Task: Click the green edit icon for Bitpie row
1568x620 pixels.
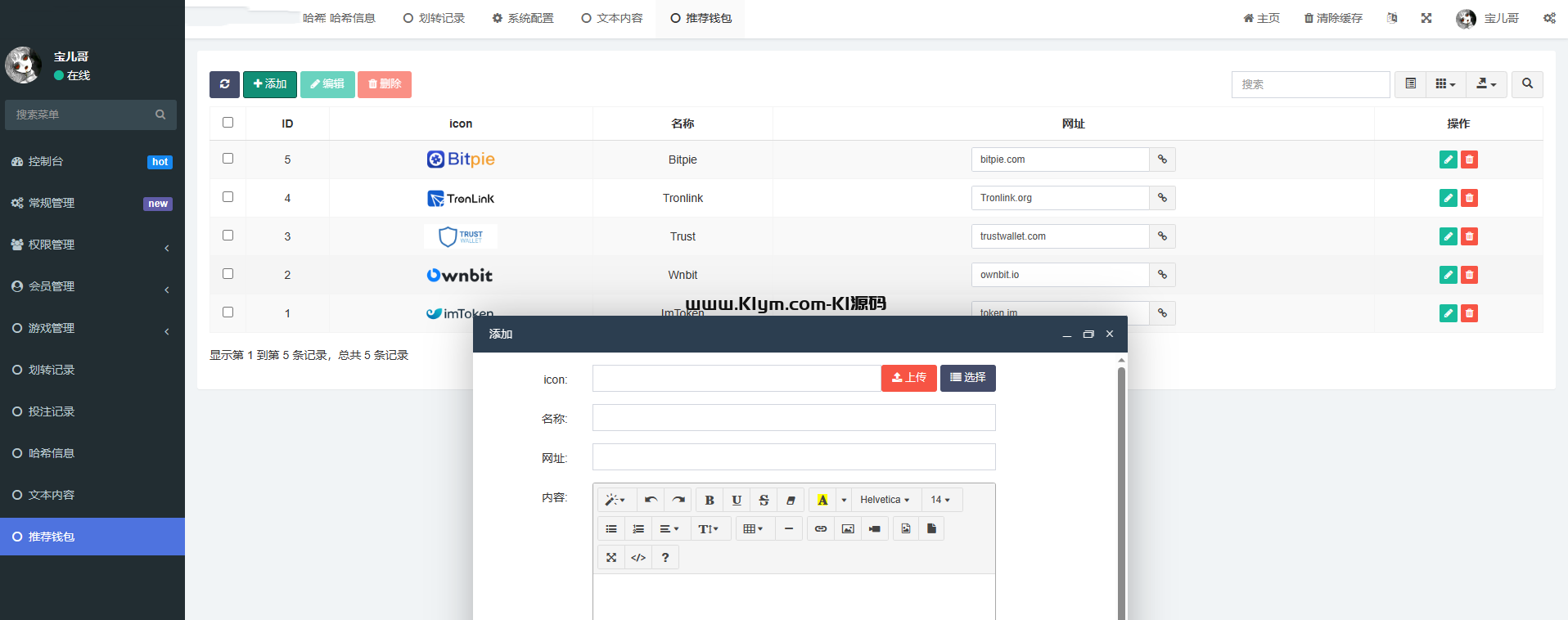Action: tap(1448, 159)
